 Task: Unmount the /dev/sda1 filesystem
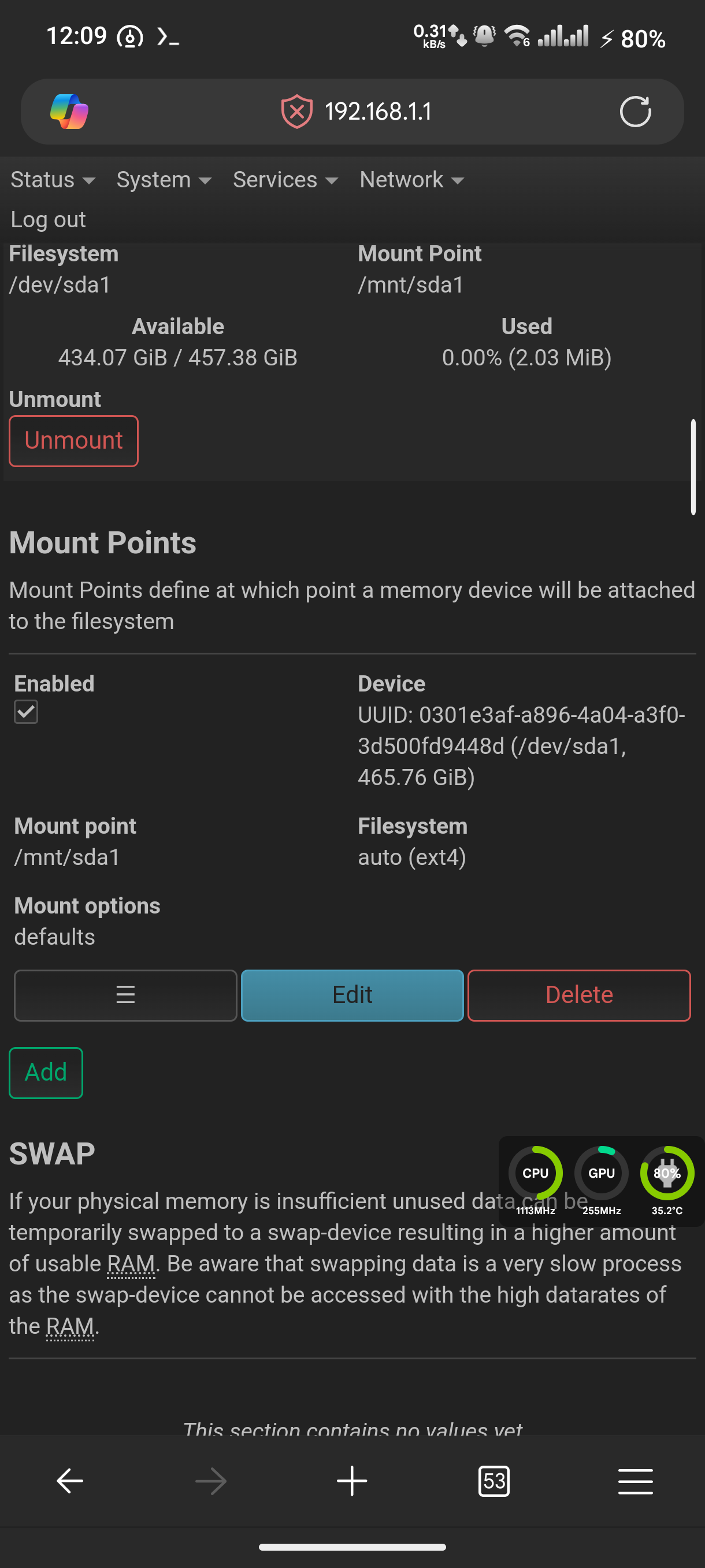73,441
